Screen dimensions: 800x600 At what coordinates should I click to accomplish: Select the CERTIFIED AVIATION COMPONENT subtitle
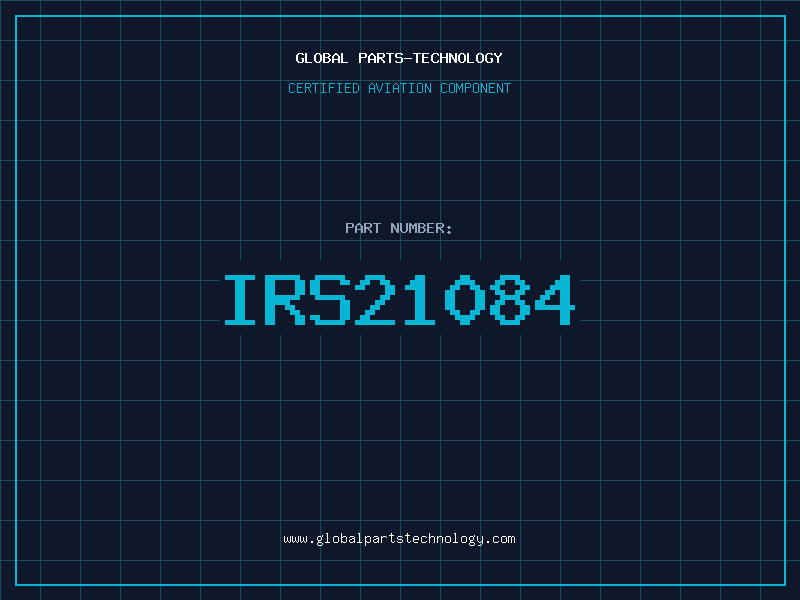pos(399,88)
